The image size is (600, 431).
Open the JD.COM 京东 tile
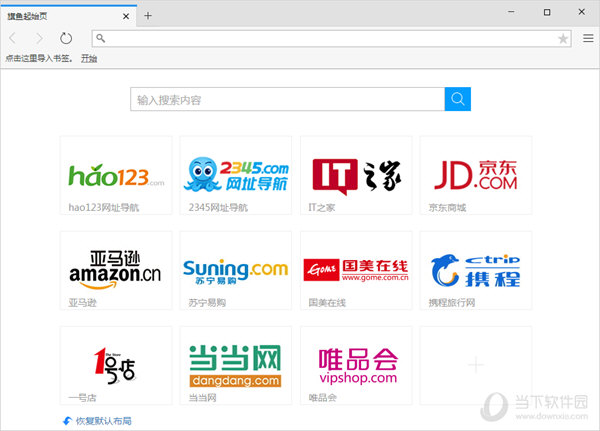[476, 175]
